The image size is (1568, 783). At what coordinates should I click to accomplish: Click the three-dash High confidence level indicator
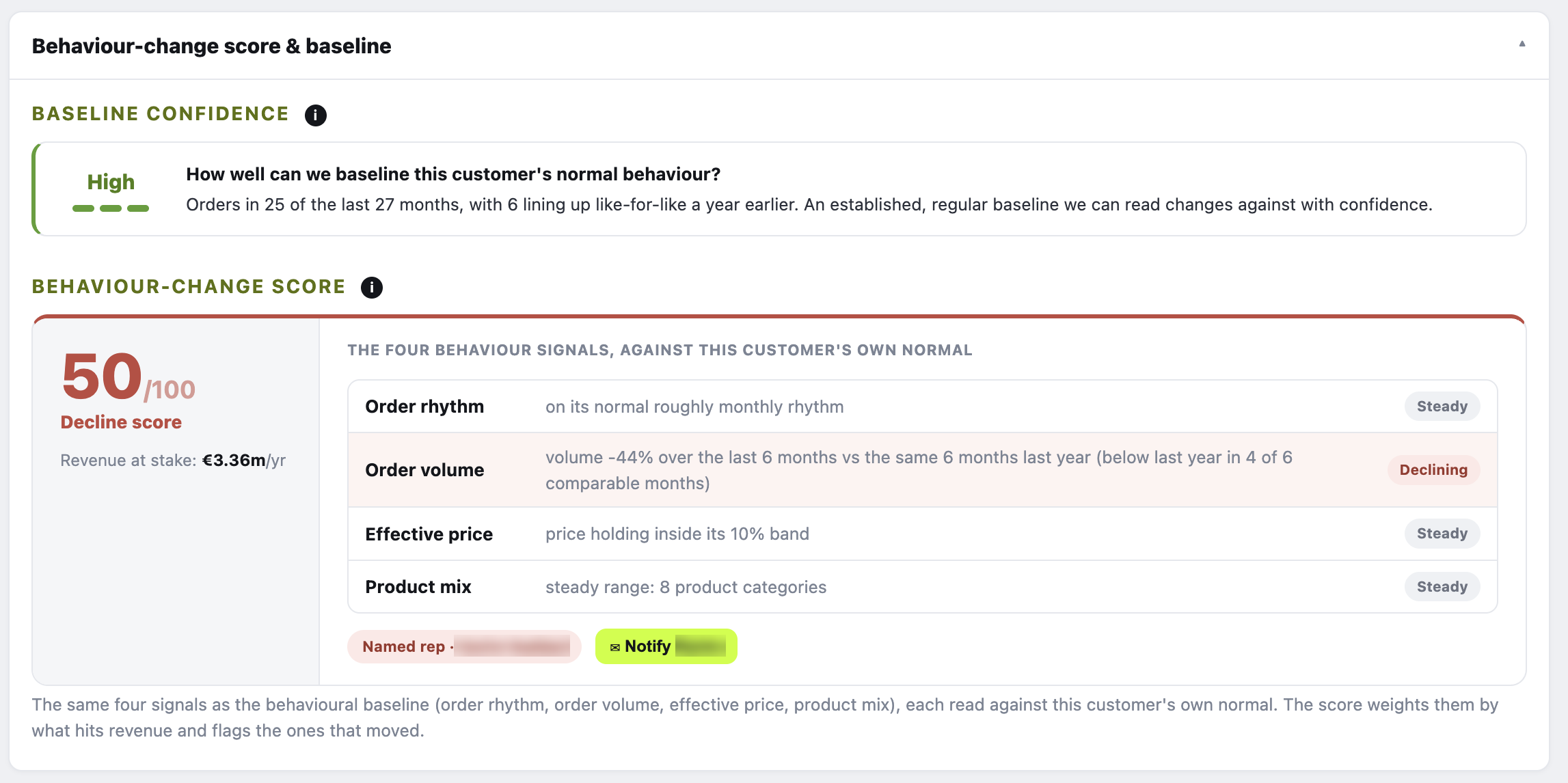click(x=111, y=208)
